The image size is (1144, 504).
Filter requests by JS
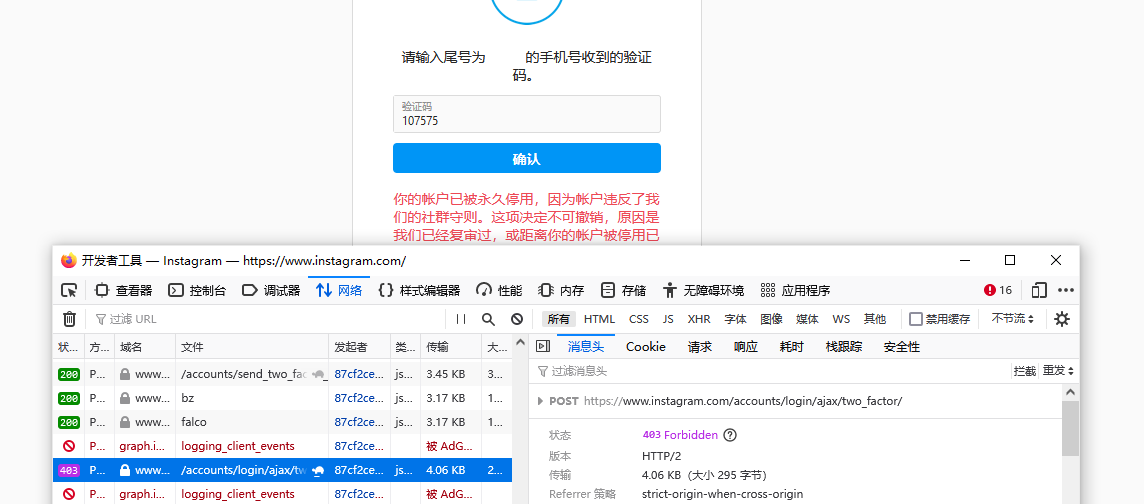point(668,319)
